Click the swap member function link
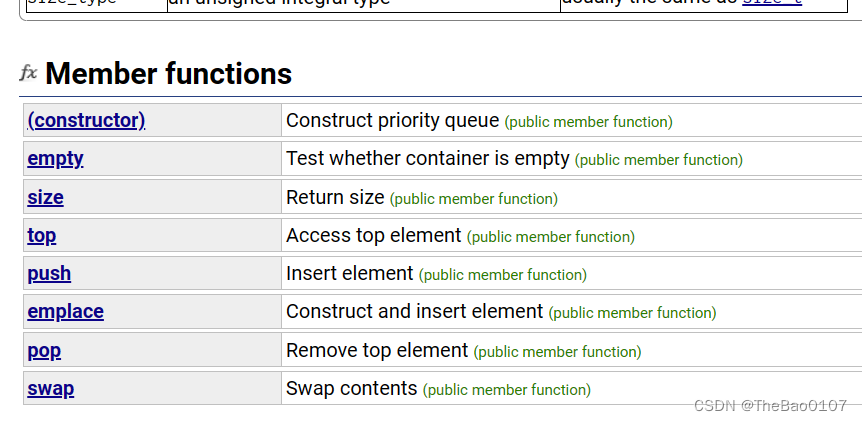Viewport: 862px width, 421px height. [x=50, y=389]
